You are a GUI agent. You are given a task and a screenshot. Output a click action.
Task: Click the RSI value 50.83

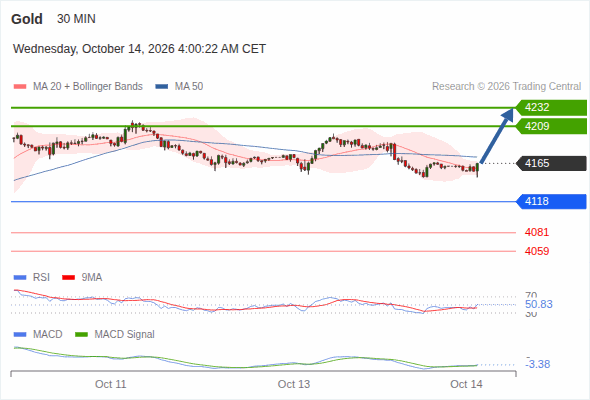pos(539,304)
